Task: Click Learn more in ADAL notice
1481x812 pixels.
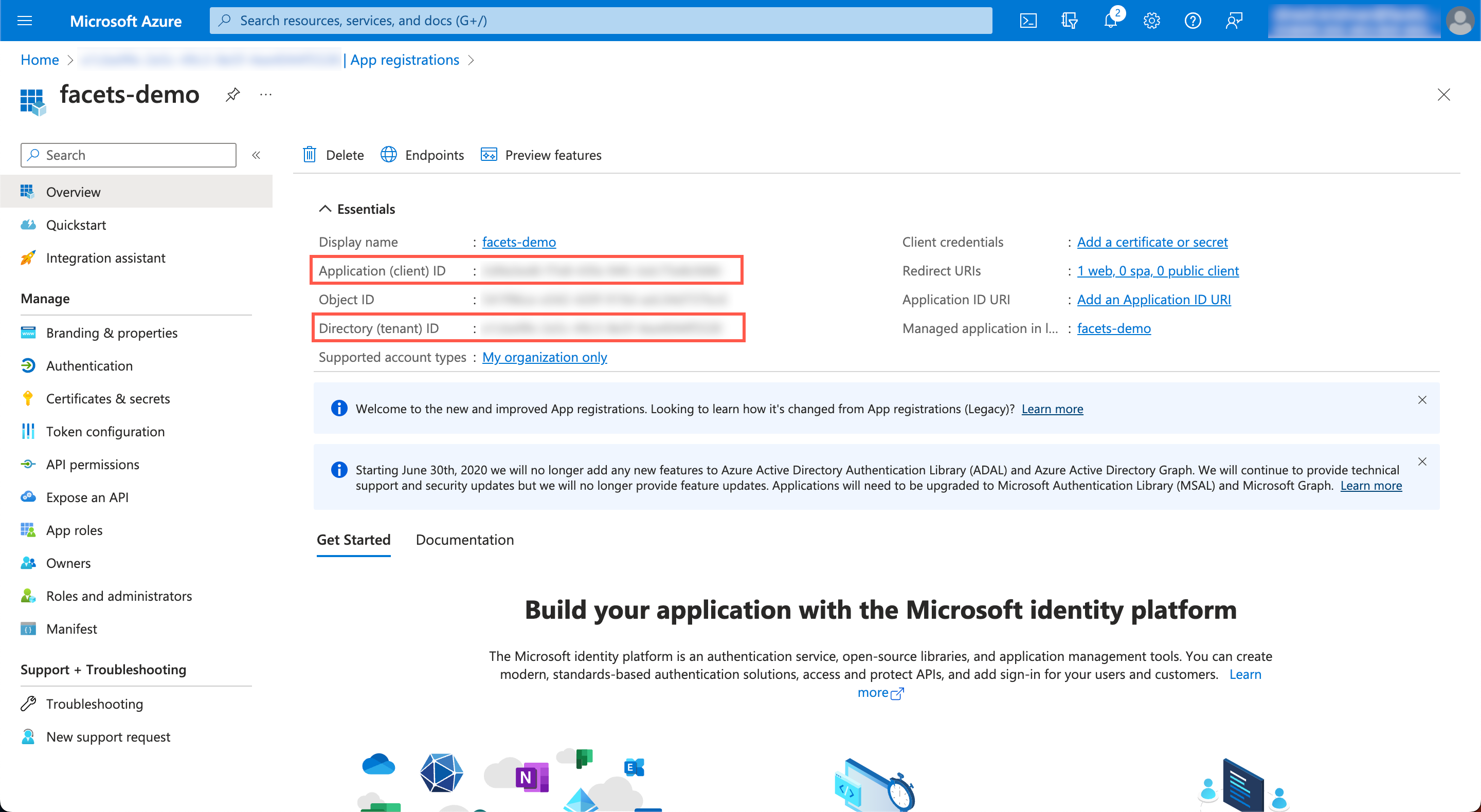Action: (1371, 486)
